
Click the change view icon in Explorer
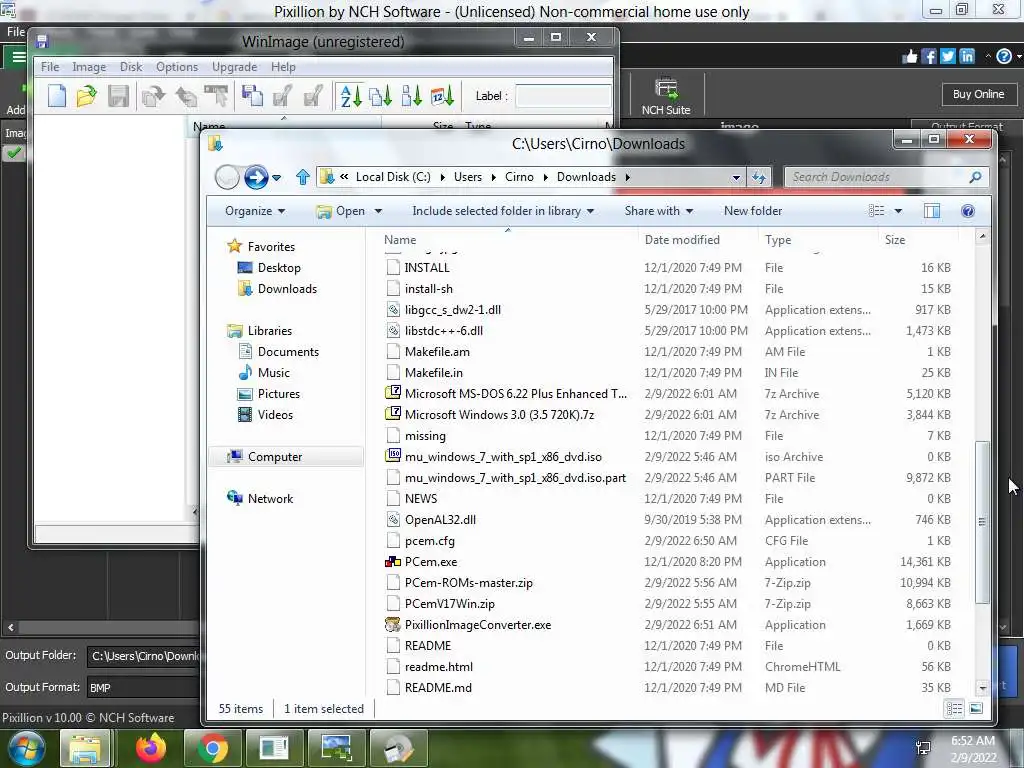pos(876,211)
